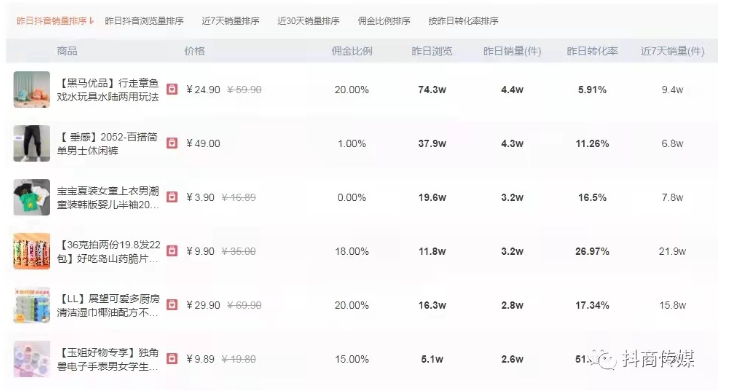Click the 昨日浏览 column header
The height and width of the screenshot is (392, 745).
point(432,51)
